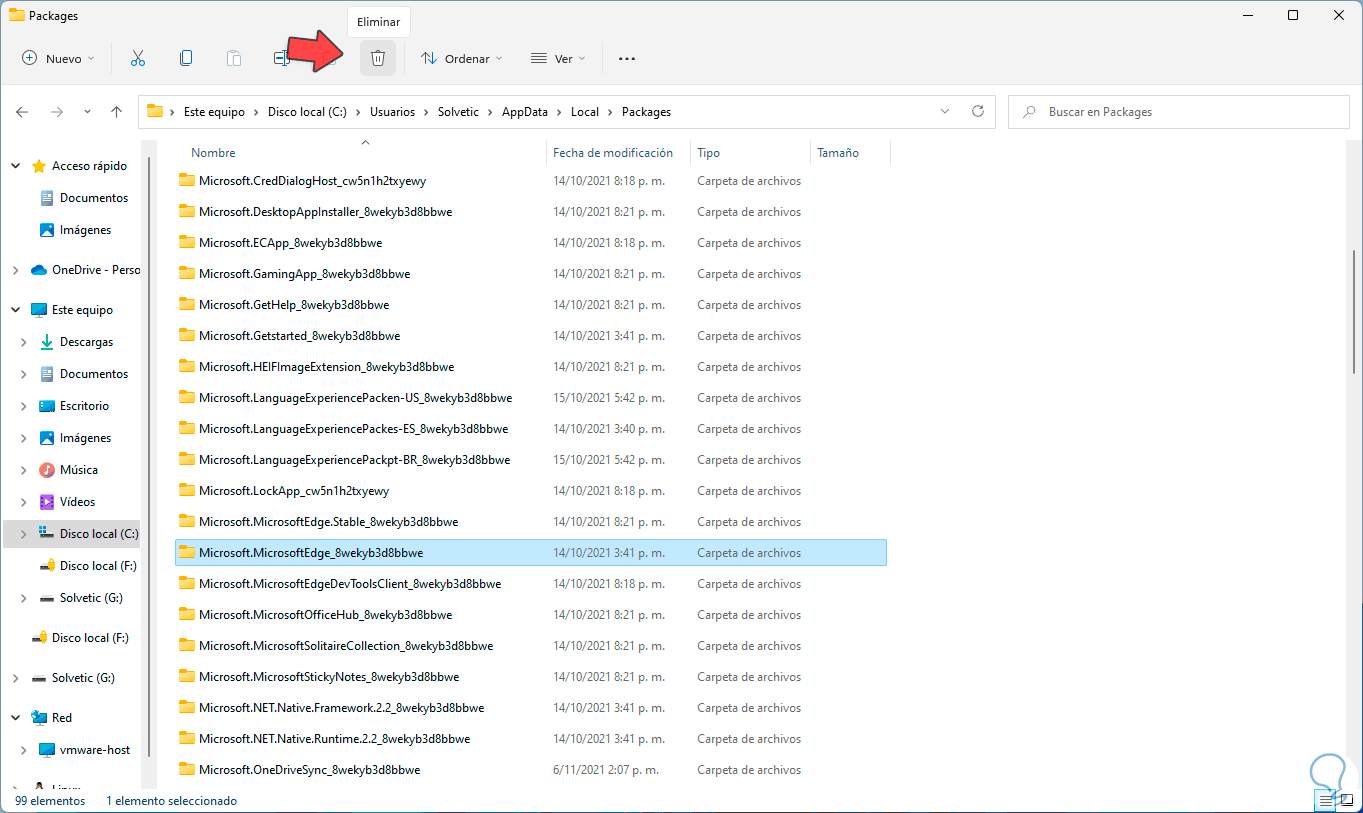This screenshot has width=1363, height=813.
Task: Click the Copy icon in the toolbar
Action: [186, 58]
